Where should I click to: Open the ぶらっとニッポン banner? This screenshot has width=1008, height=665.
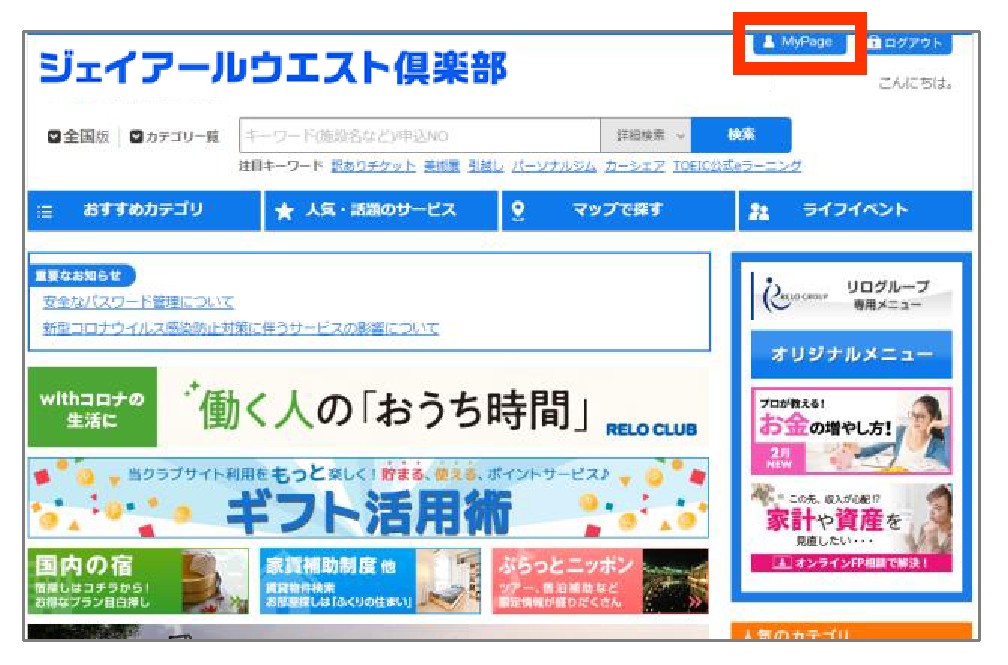tap(600, 581)
